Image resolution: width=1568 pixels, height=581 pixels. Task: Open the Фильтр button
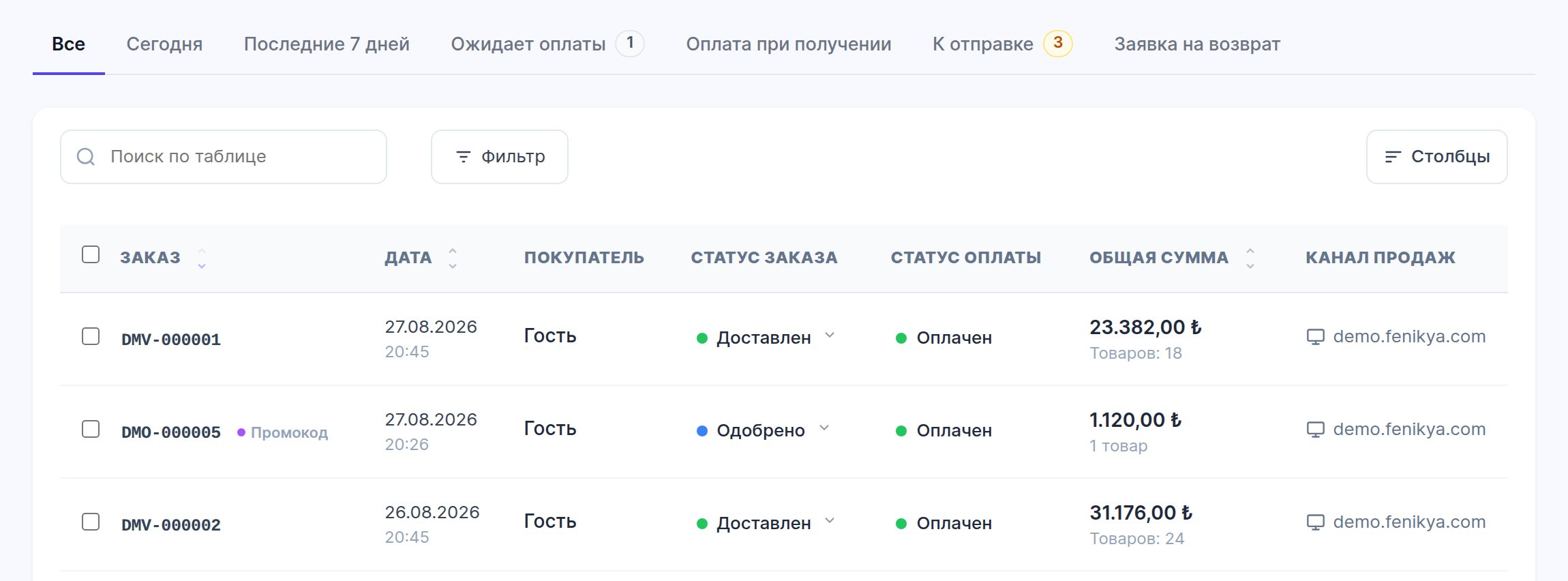click(x=500, y=157)
